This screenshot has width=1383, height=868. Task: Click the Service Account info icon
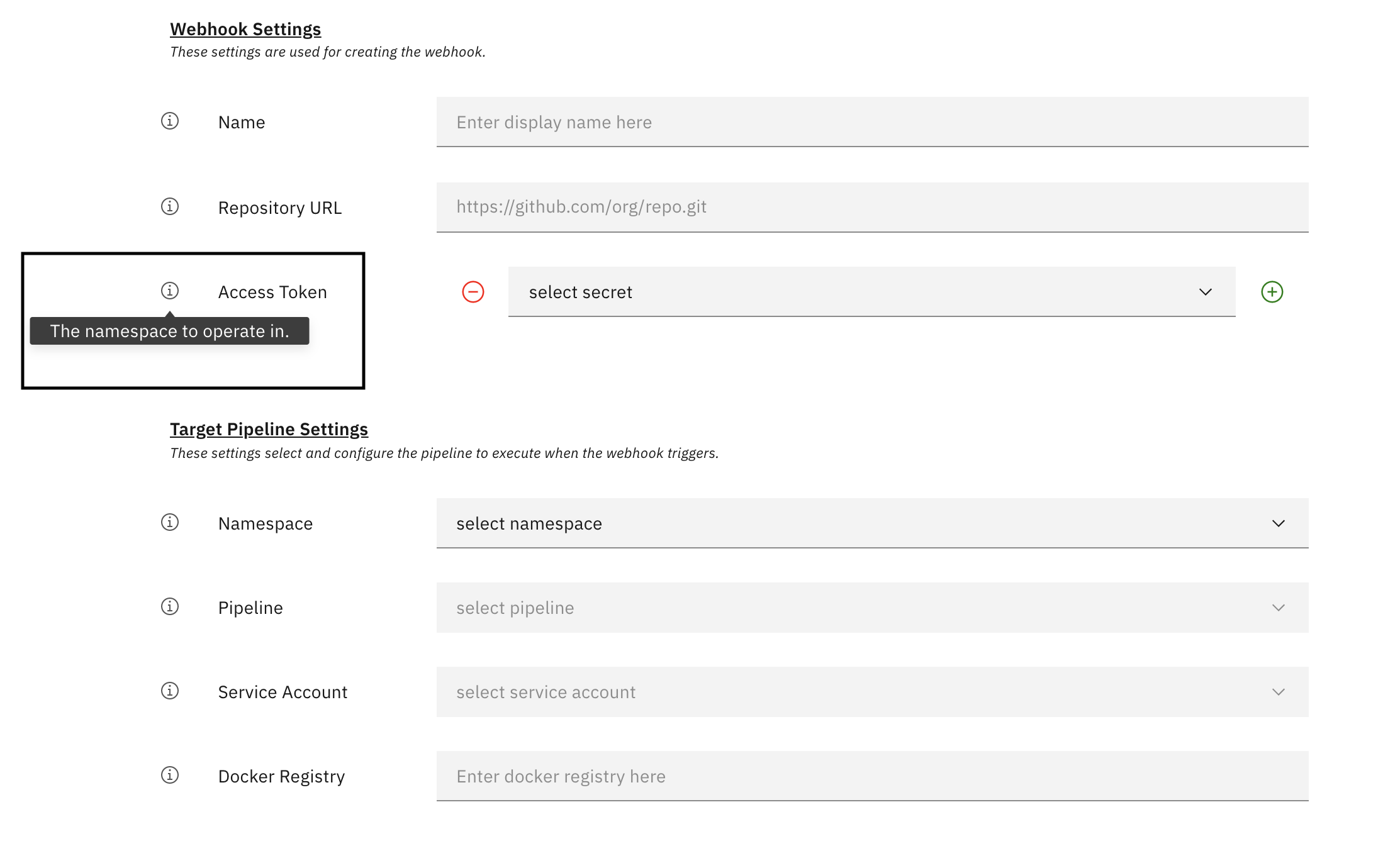click(169, 691)
